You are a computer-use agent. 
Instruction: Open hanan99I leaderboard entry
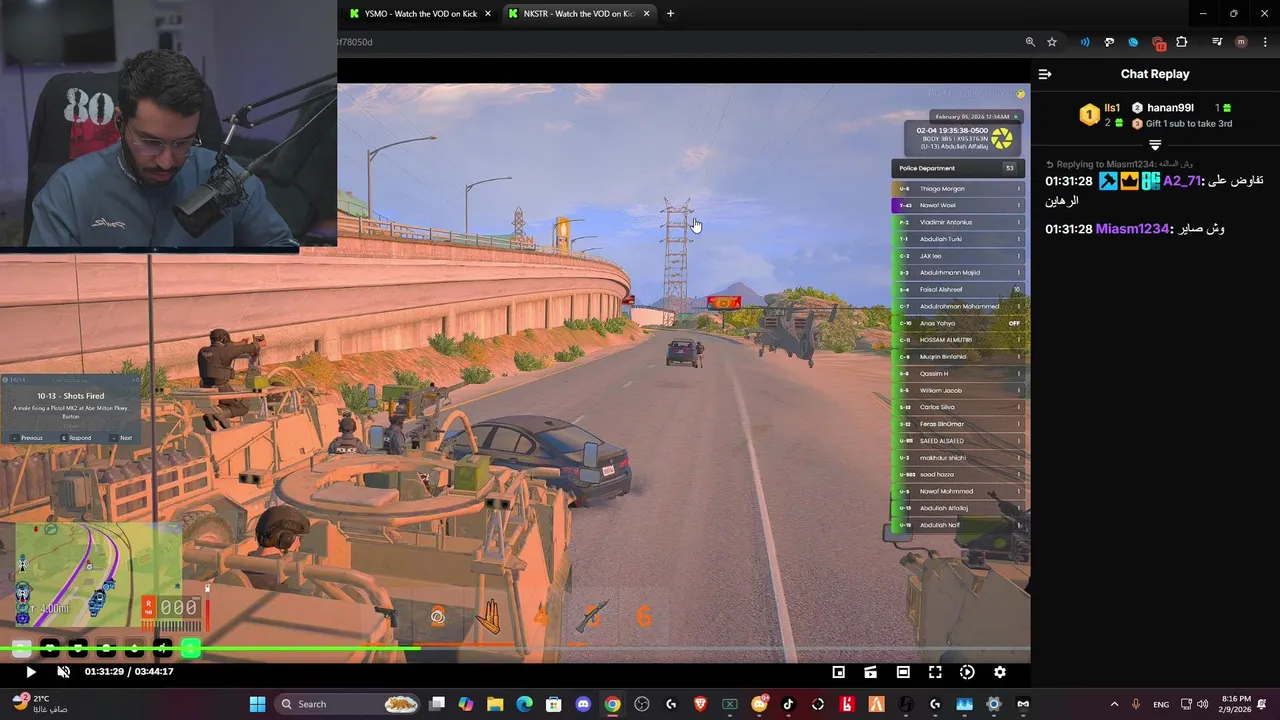point(1170,108)
